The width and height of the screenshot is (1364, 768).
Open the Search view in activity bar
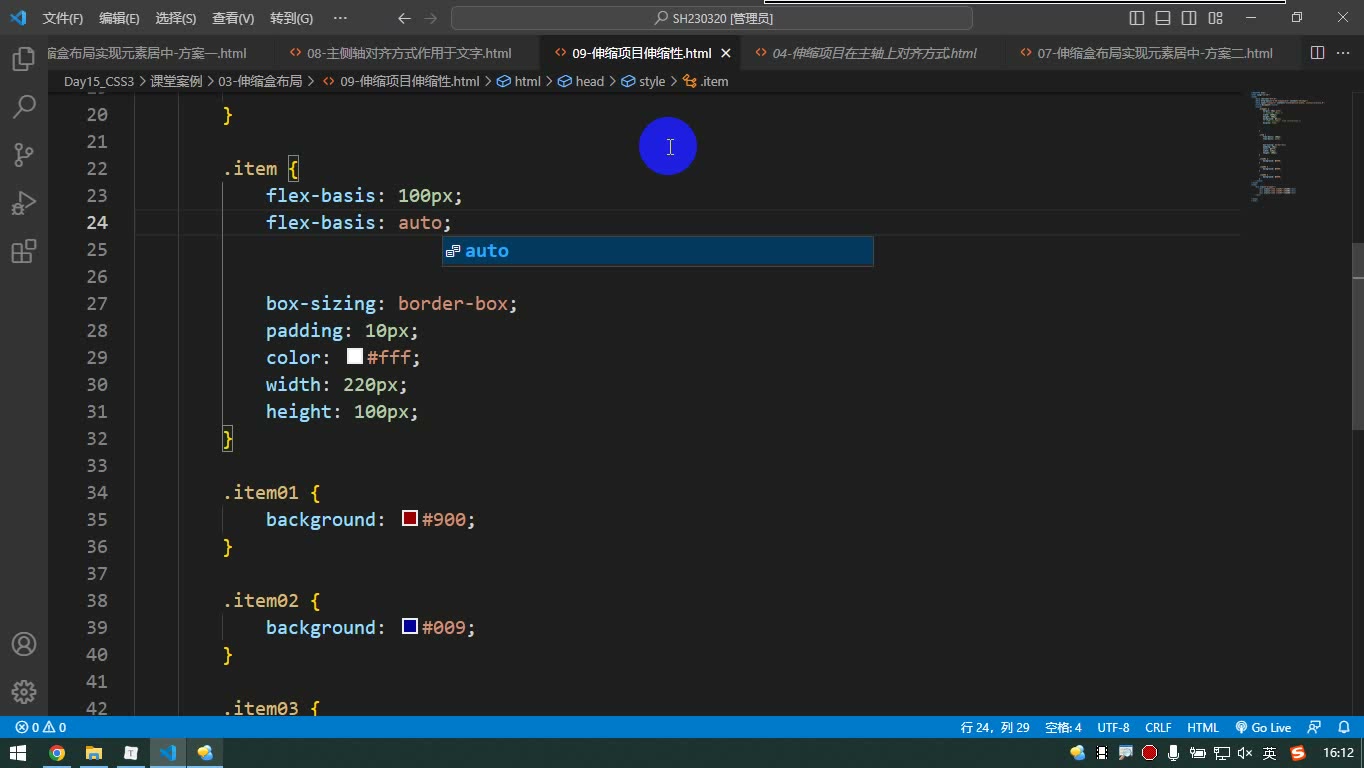tap(24, 106)
